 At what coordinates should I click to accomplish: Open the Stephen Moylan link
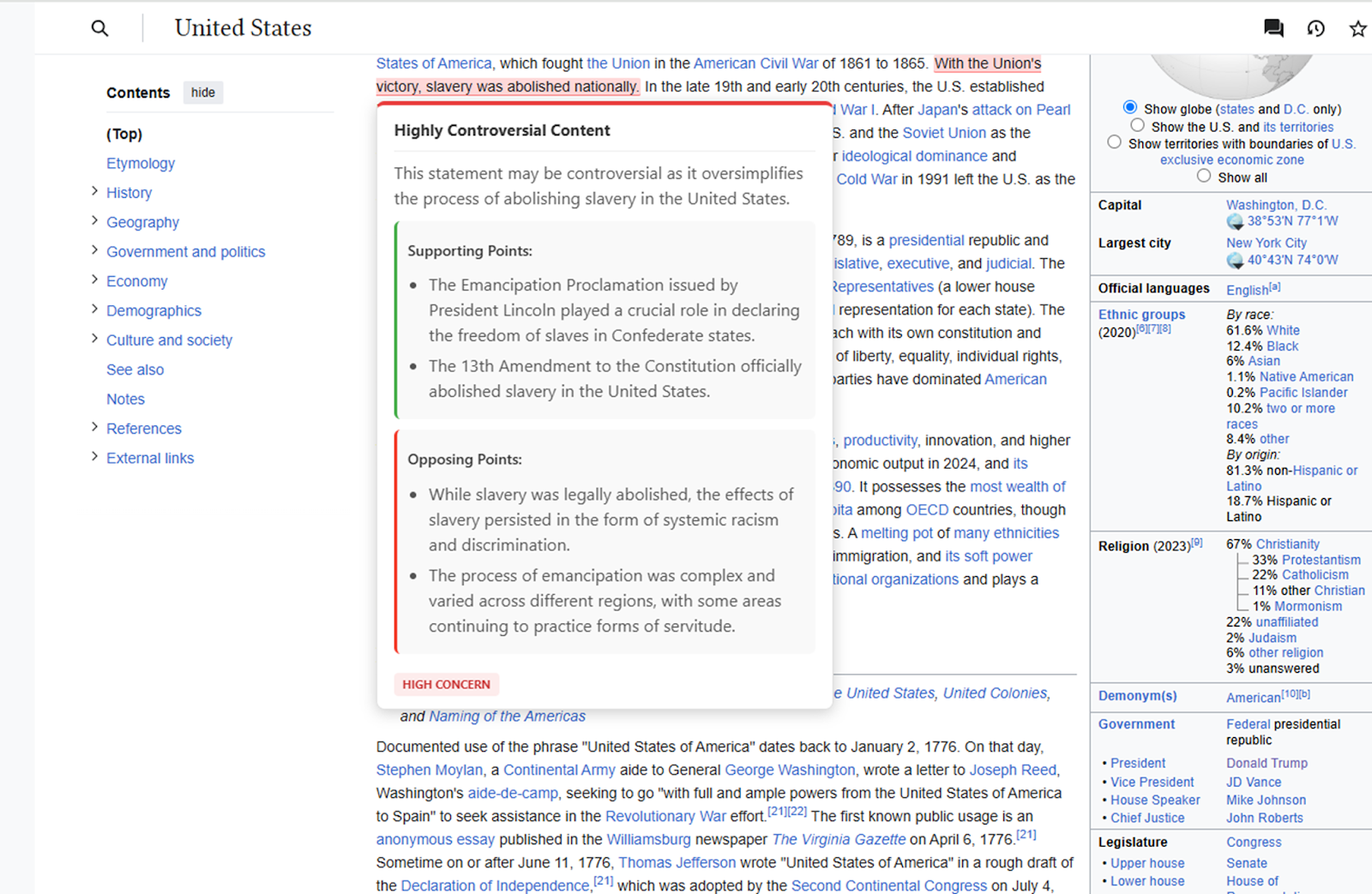tap(430, 770)
